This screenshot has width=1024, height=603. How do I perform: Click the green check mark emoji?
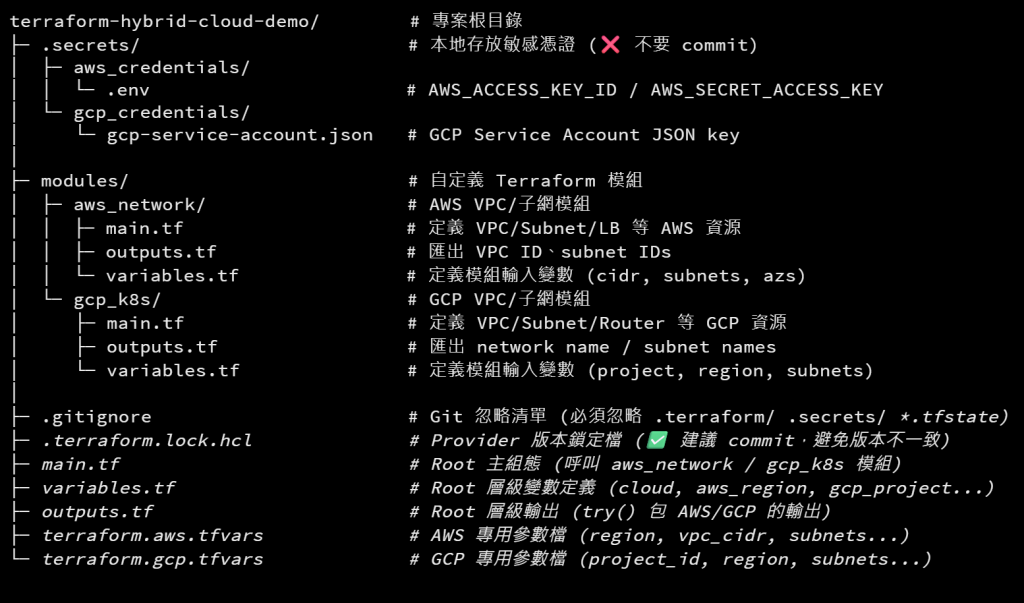tap(657, 440)
